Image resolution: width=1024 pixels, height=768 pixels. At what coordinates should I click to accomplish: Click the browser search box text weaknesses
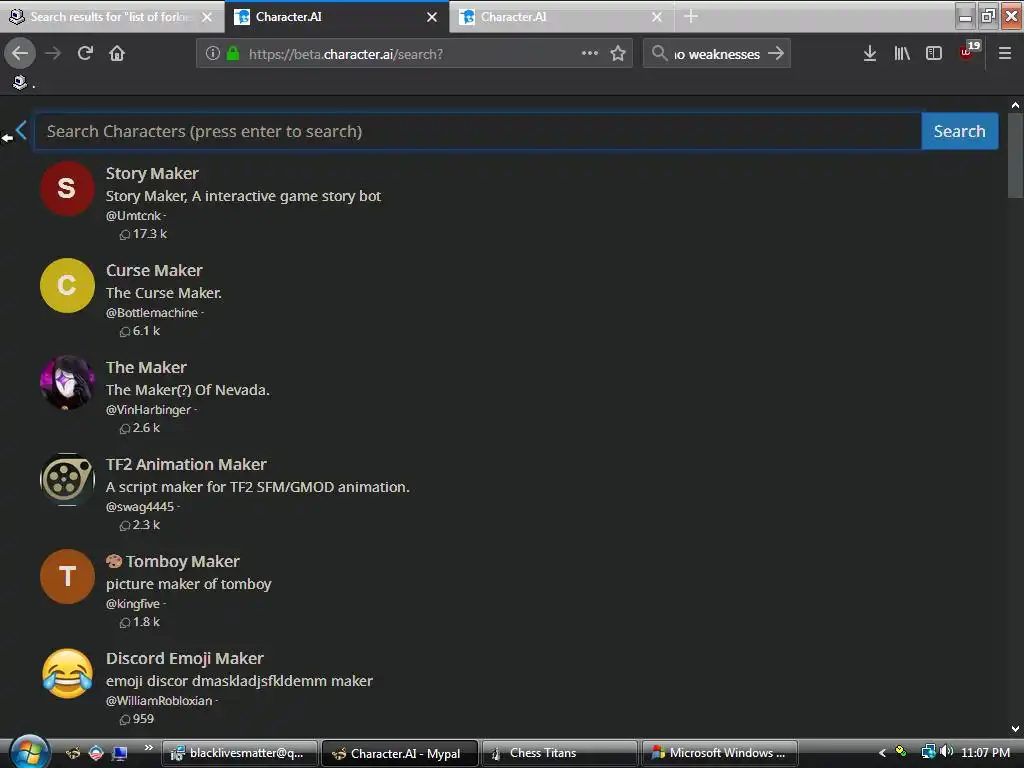(x=717, y=54)
